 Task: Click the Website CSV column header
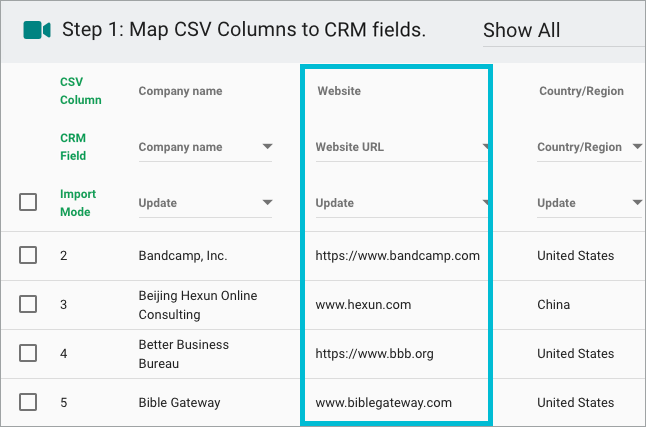pos(339,91)
